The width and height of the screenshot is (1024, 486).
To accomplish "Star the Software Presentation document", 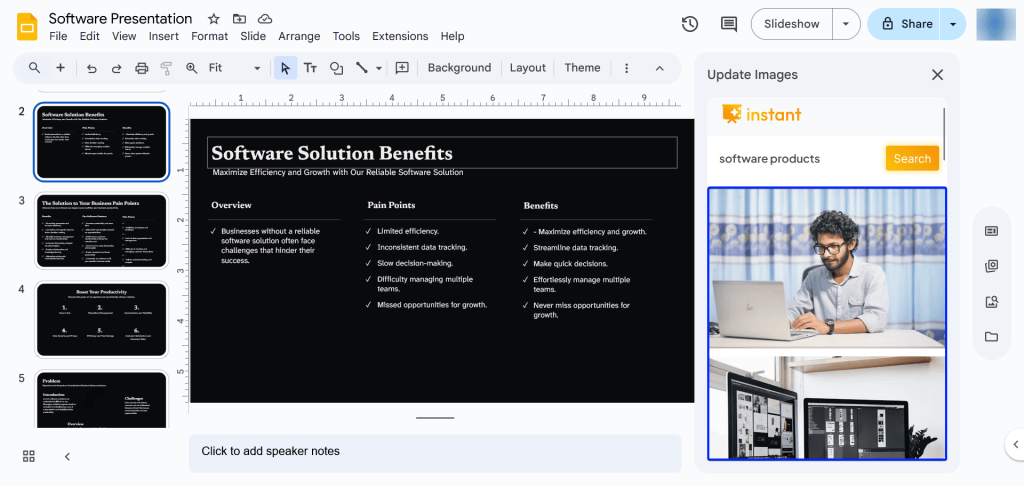I will click(x=214, y=19).
